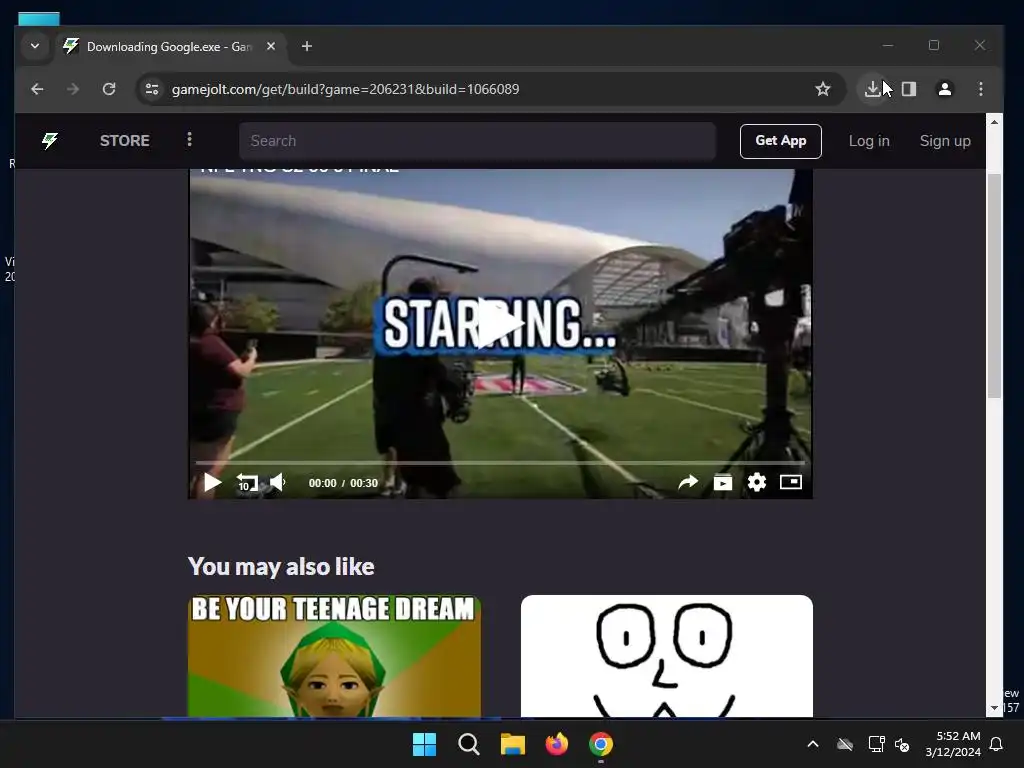Click the URL in the address bar
Viewport: 1024px width, 768px height.
pos(345,89)
